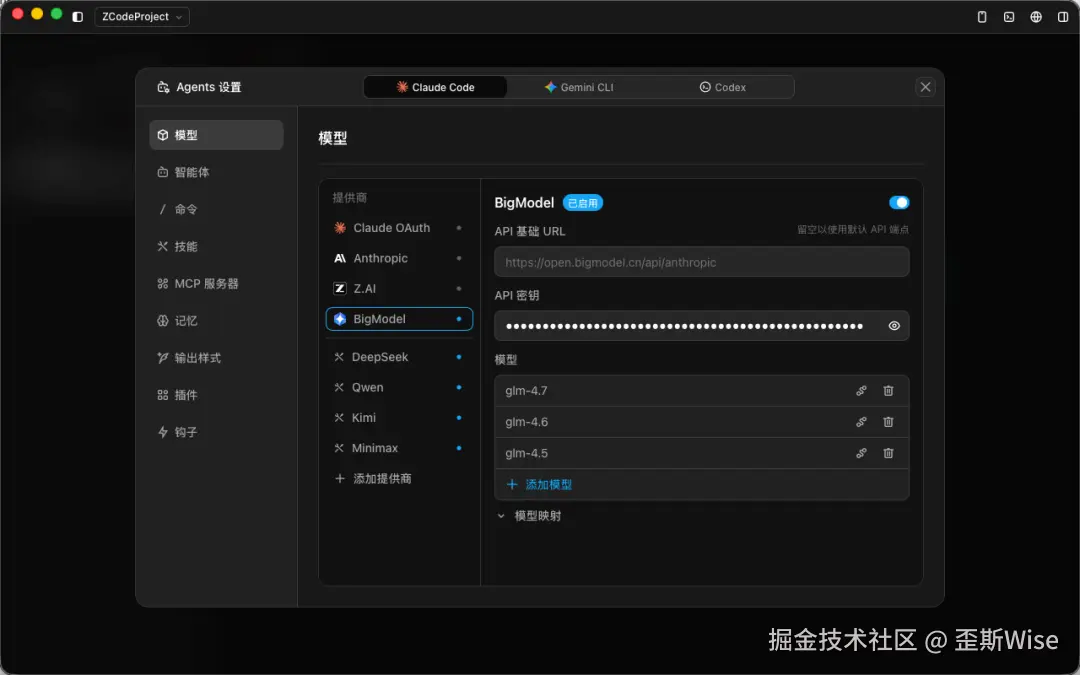Click the glm-4.7 model name

point(526,391)
